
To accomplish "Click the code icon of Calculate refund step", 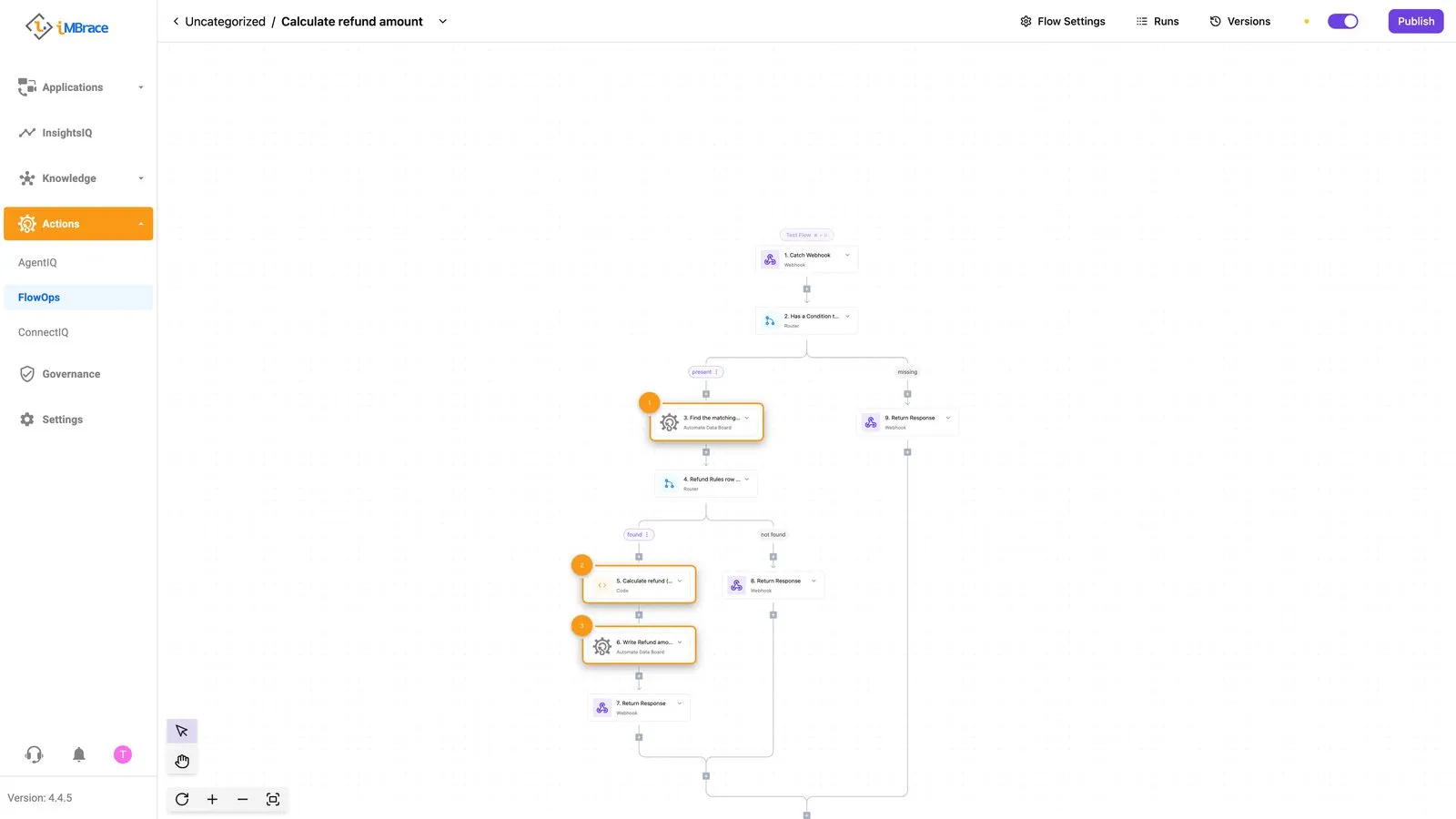I will pyautogui.click(x=602, y=585).
